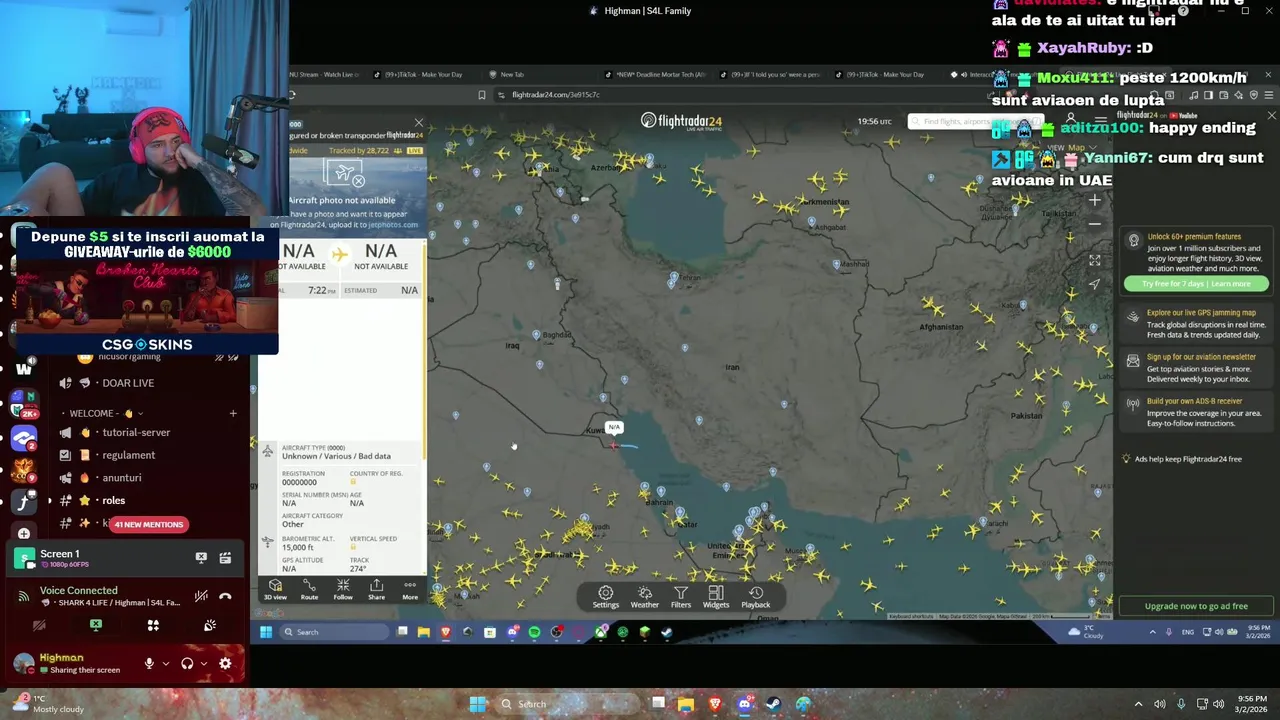Mute the Discord microphone
1280x720 pixels.
(149, 663)
